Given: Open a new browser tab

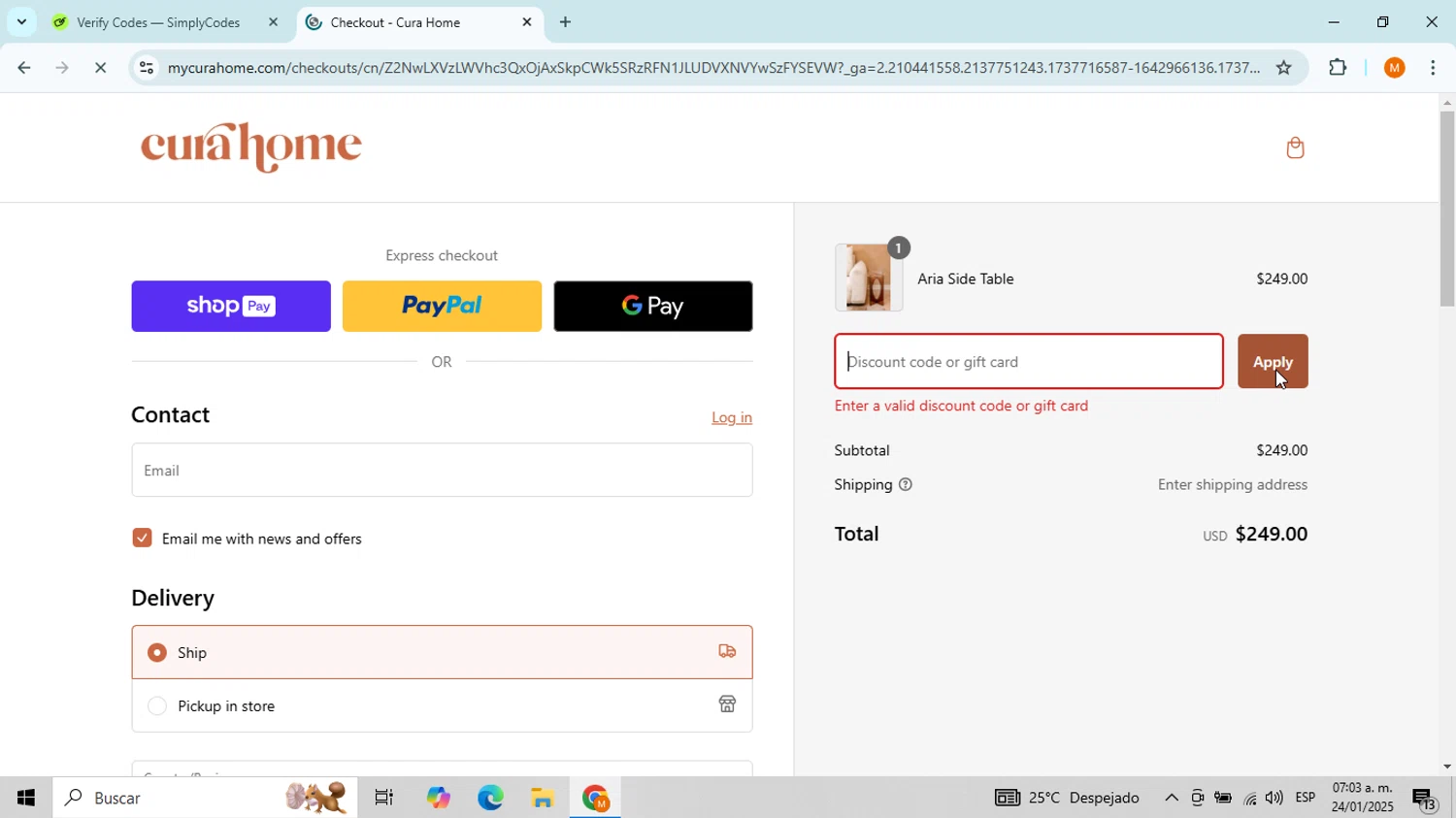Looking at the screenshot, I should coord(565,22).
